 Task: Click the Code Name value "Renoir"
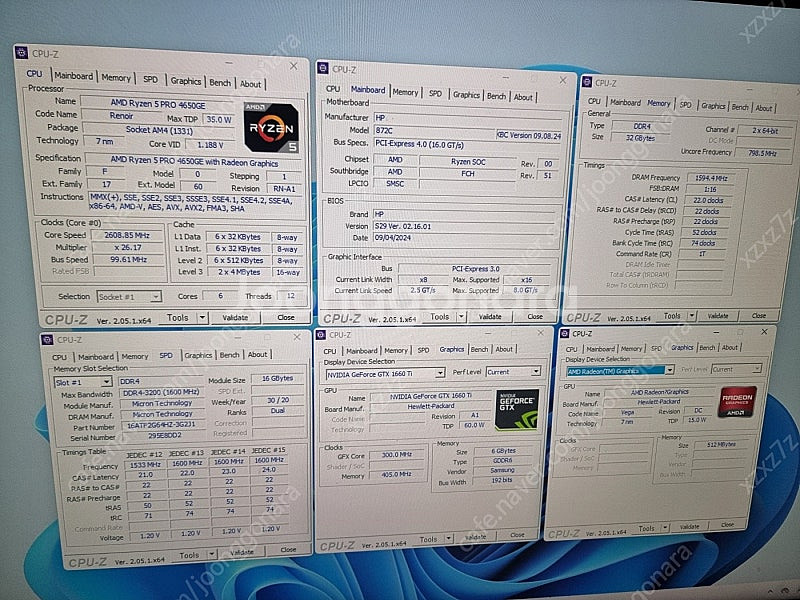121,116
